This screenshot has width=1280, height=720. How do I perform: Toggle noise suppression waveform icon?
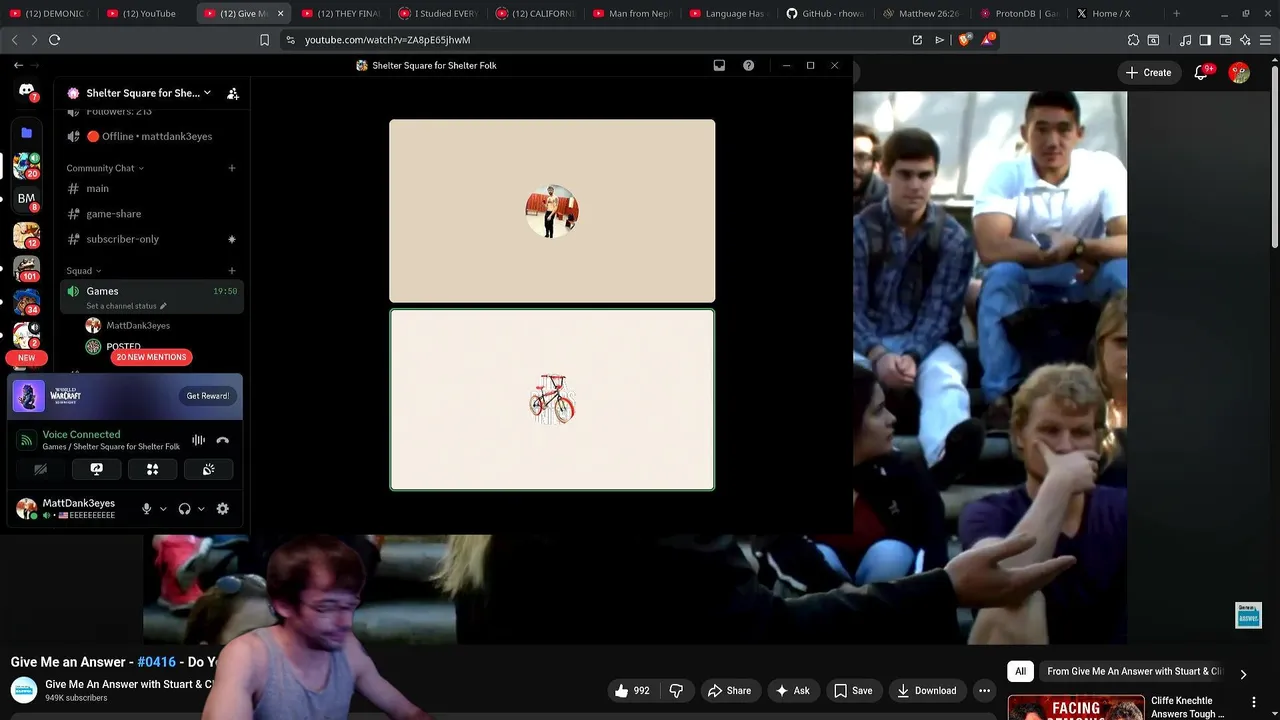[x=198, y=440]
